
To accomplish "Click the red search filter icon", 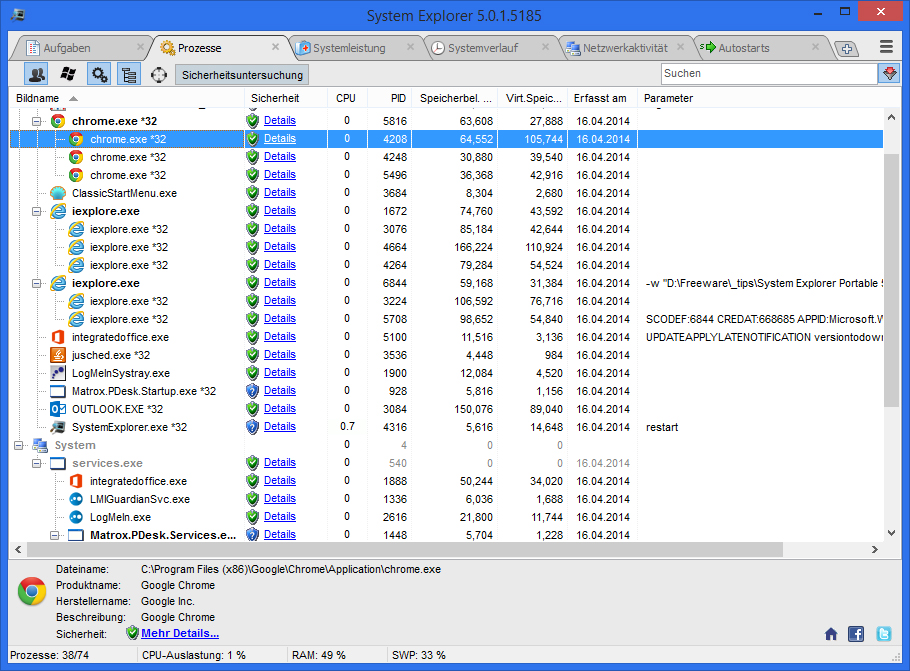I will tap(889, 74).
